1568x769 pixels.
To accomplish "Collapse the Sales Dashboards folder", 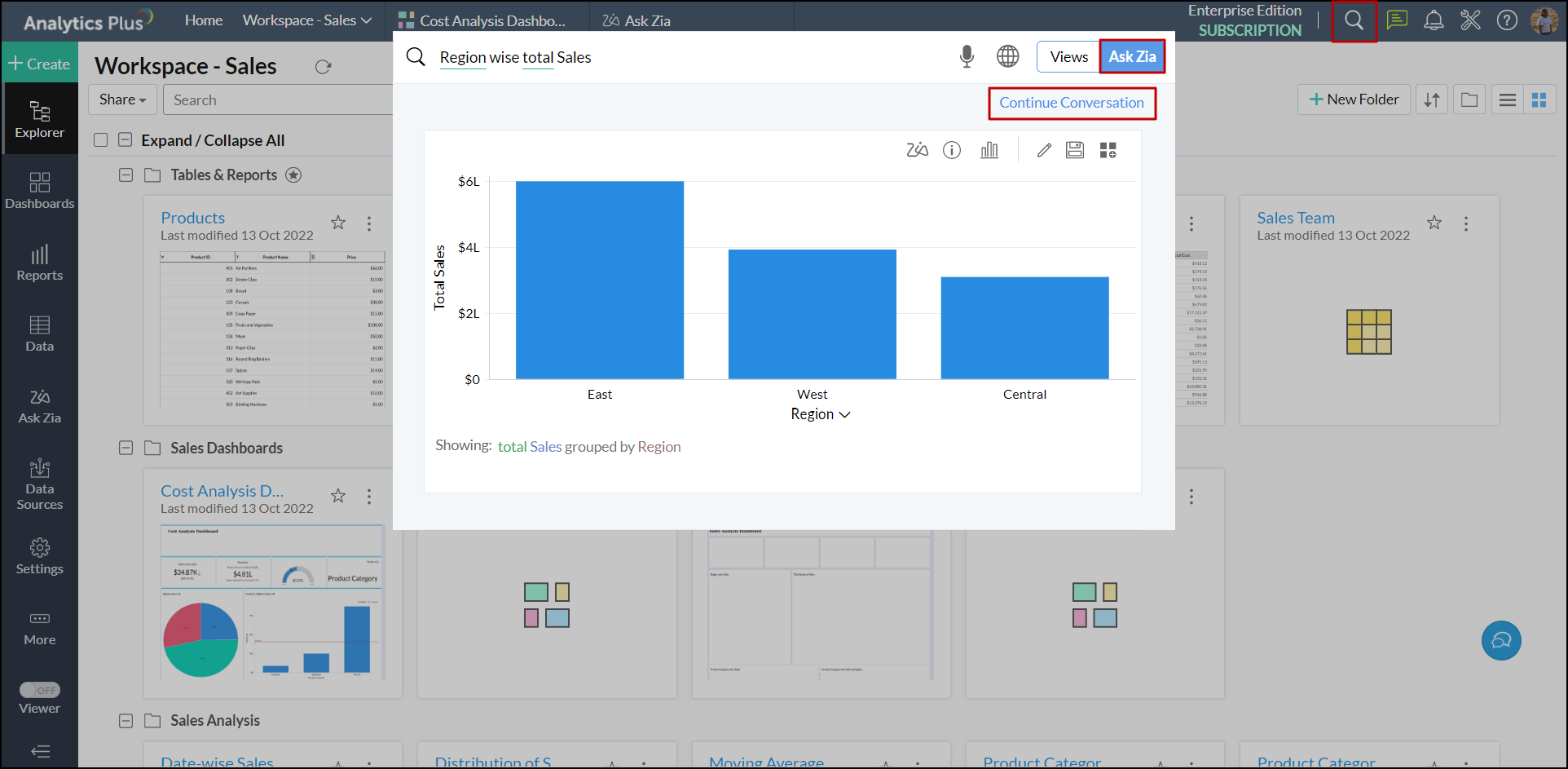I will pos(126,448).
